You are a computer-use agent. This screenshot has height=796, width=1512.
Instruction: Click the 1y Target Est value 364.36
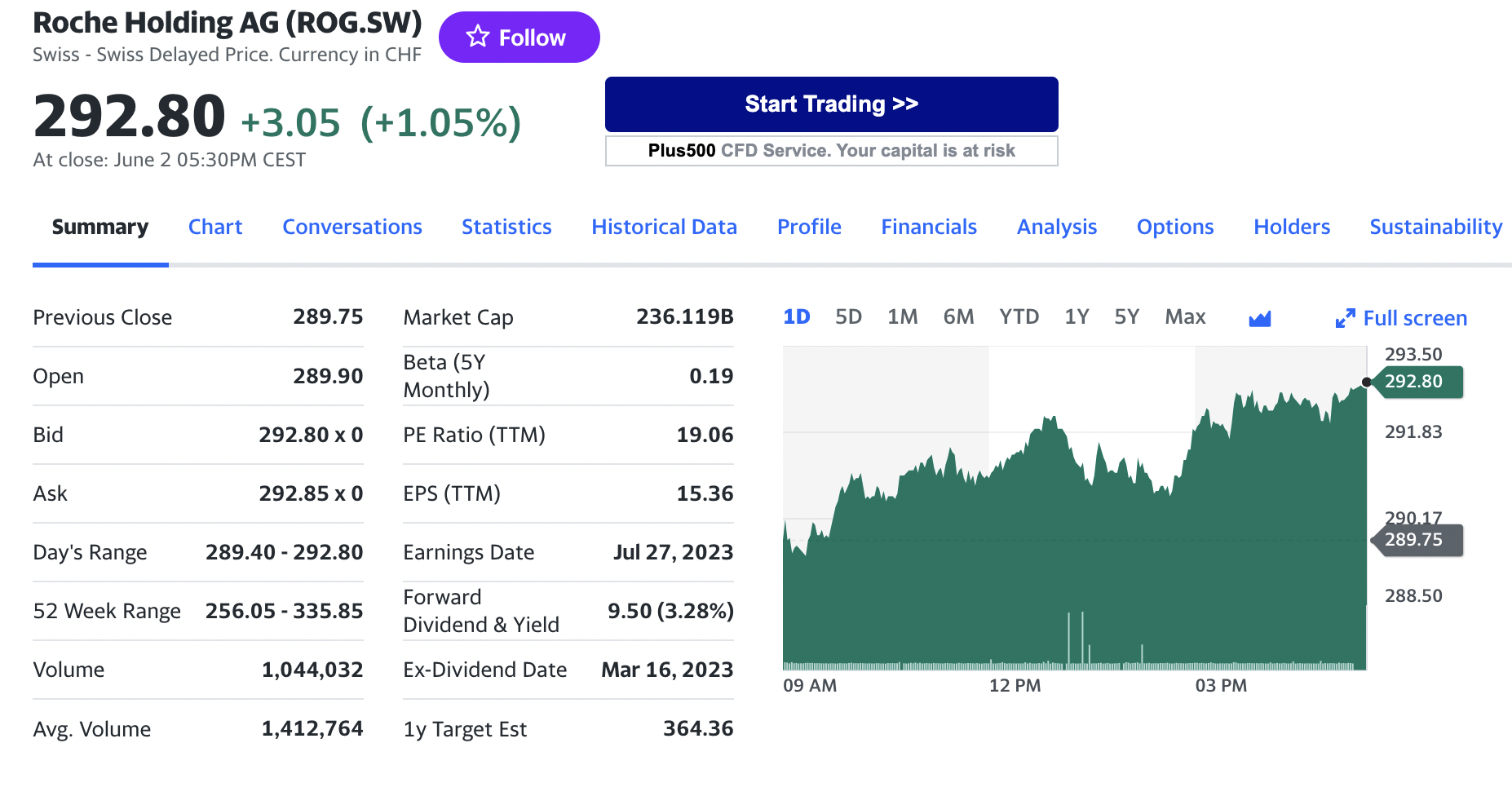[698, 728]
